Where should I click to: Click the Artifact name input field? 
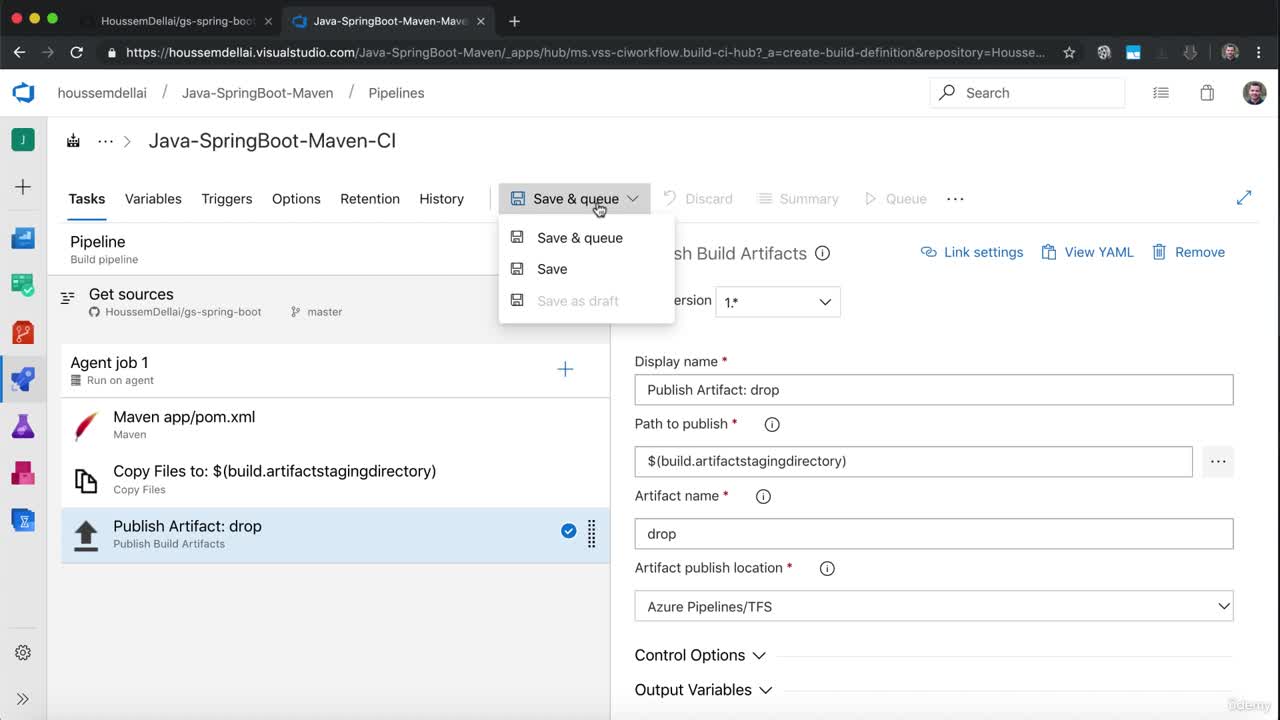tap(934, 534)
